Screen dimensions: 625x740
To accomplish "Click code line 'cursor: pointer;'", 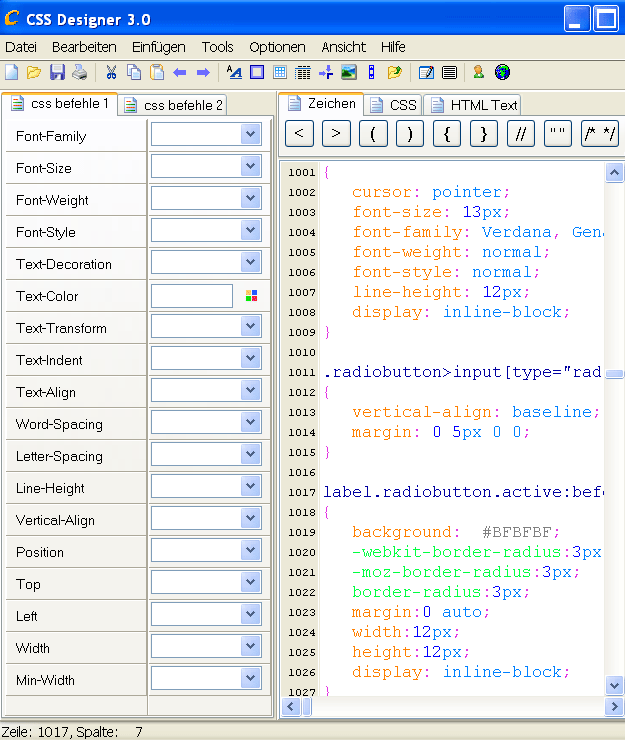I will coord(431,192).
